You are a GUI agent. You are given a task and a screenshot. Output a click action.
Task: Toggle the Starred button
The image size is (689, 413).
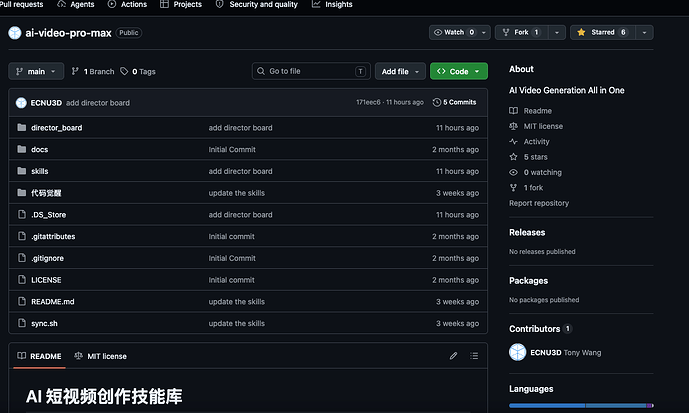point(602,33)
